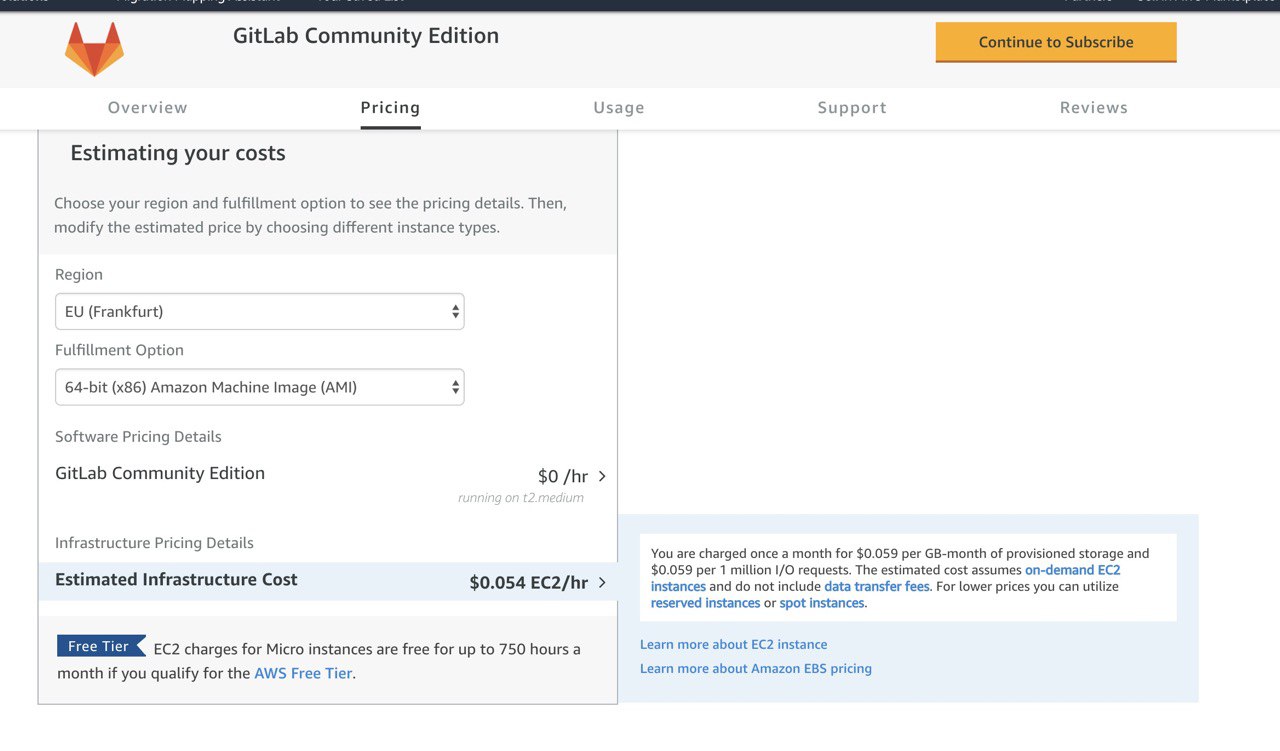Click the $0.054 EC2/hr price
The height and width of the screenshot is (751, 1280).
tap(528, 582)
